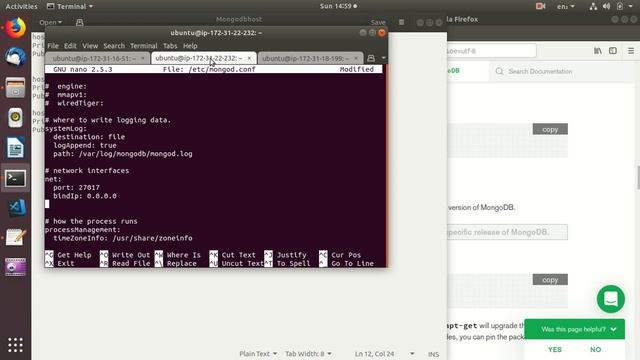Screen dimensions: 640x360
Task: Open keyboard language en dropdown
Action: 565,6
